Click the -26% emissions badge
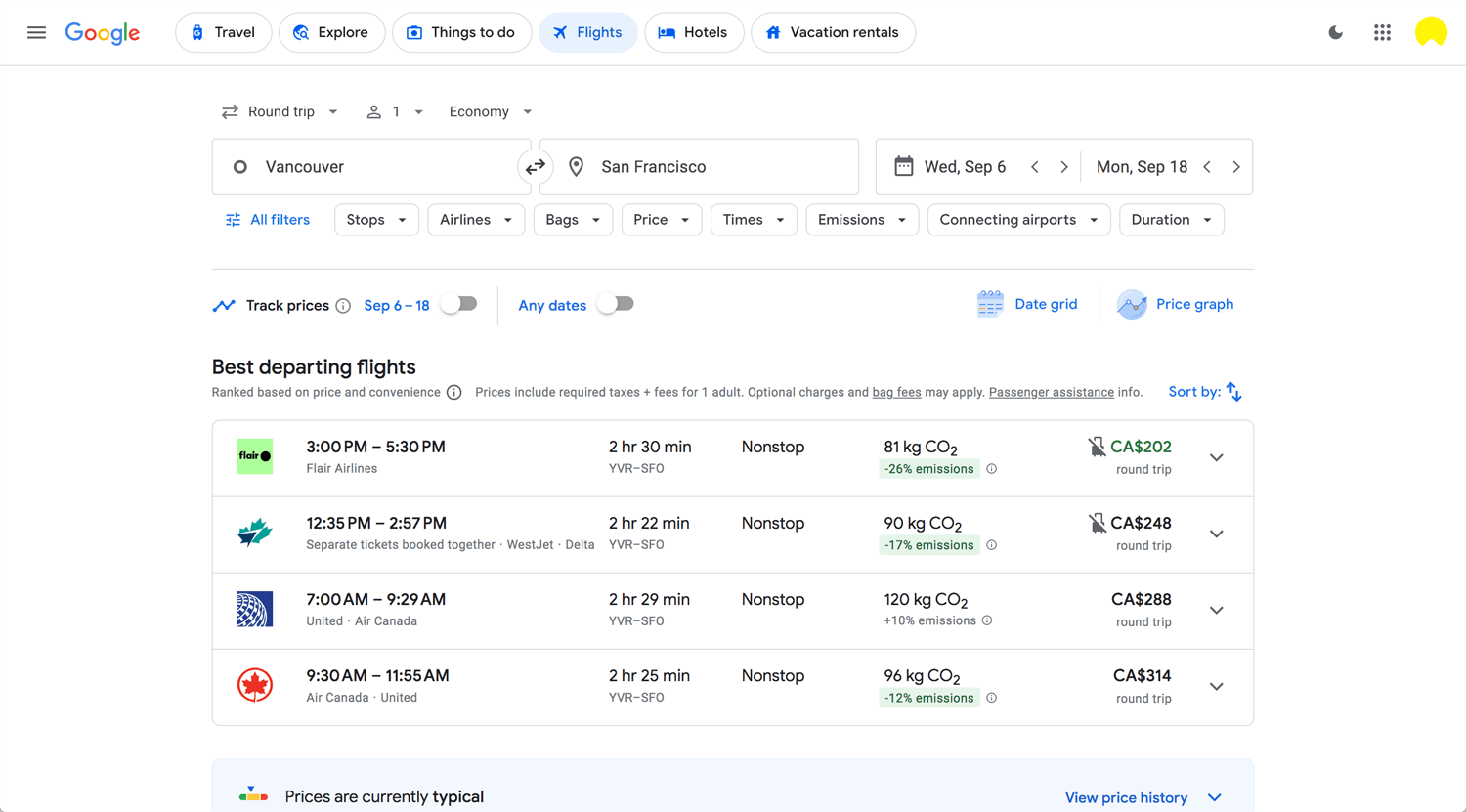Screen dimensions: 1466x812 coord(928,469)
